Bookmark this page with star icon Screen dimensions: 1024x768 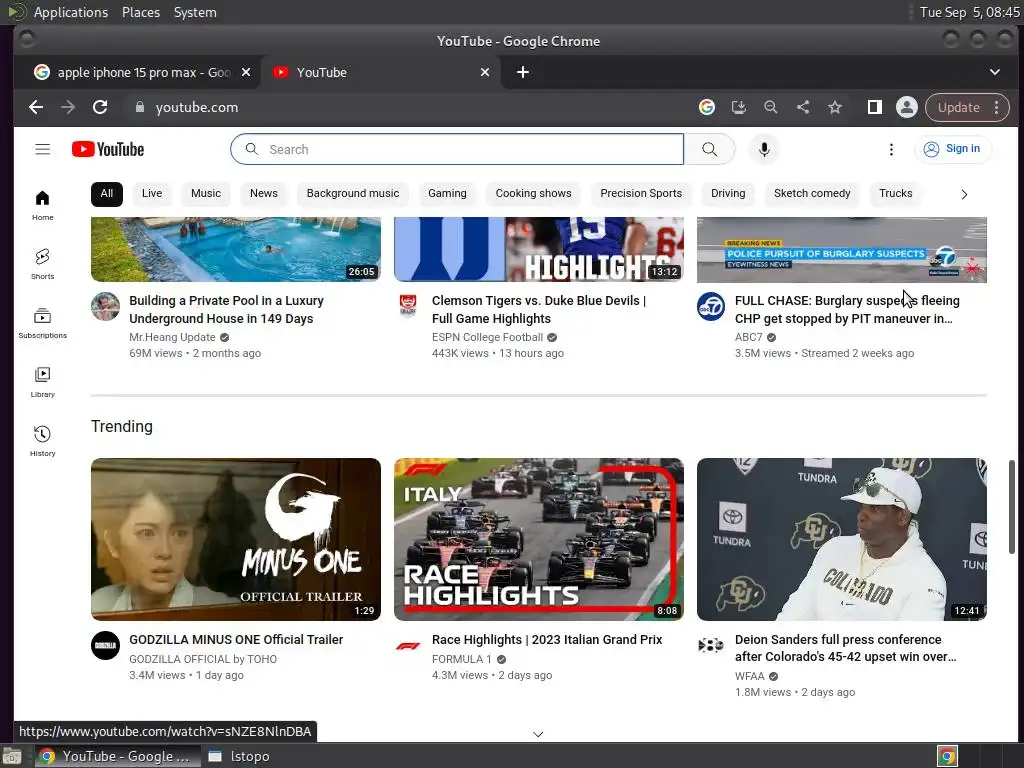835,107
